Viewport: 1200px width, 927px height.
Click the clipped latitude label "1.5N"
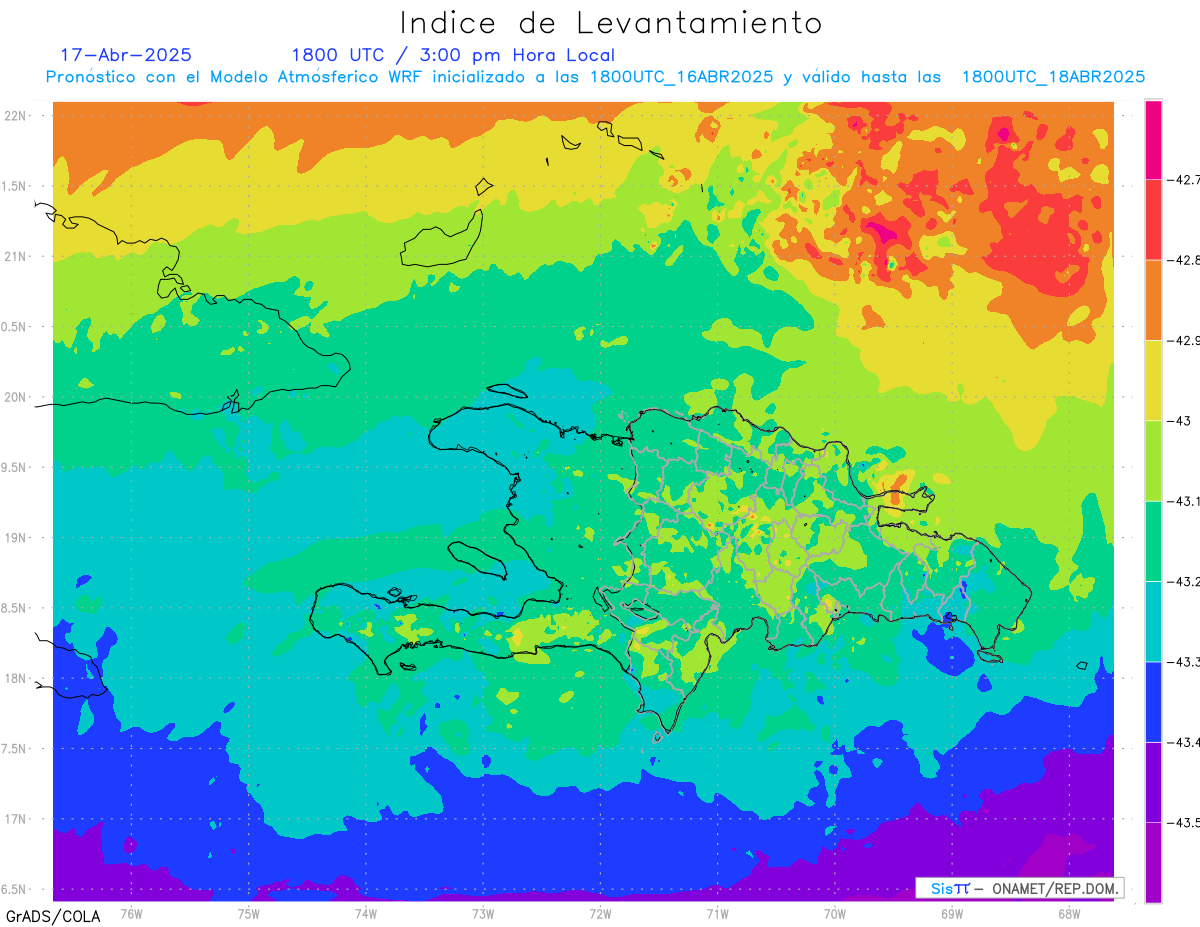pos(14,186)
